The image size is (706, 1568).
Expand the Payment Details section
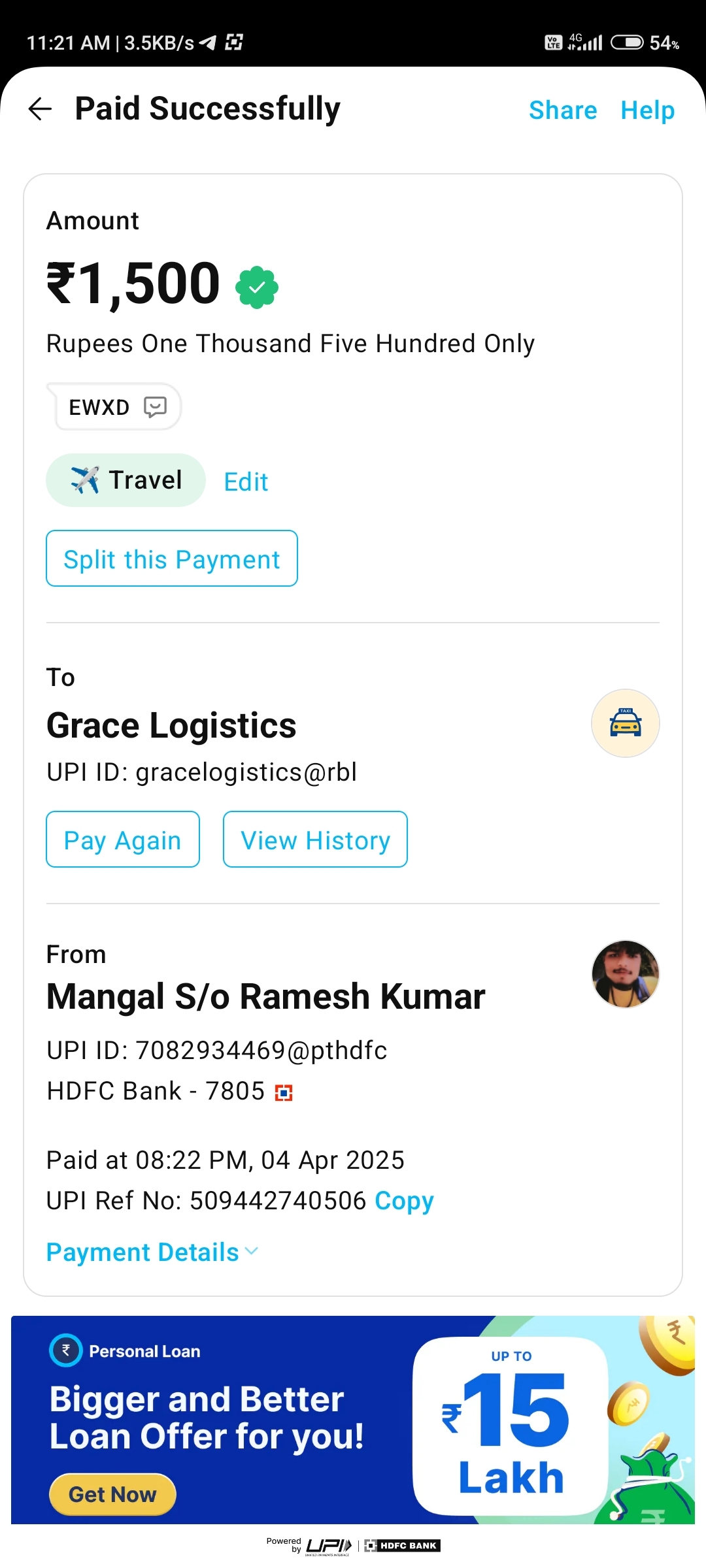[152, 1252]
